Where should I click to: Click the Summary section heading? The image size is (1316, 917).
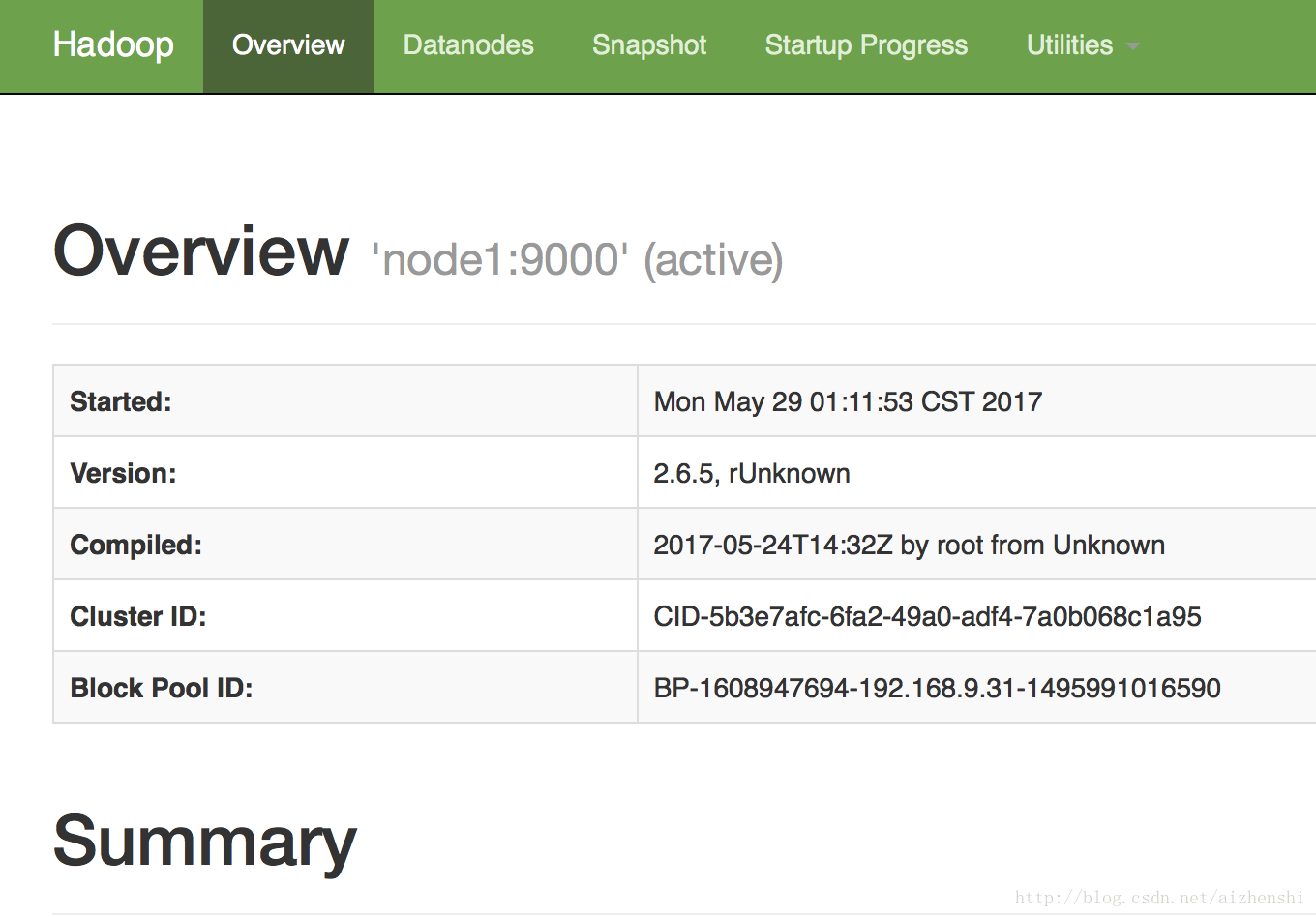click(x=205, y=841)
